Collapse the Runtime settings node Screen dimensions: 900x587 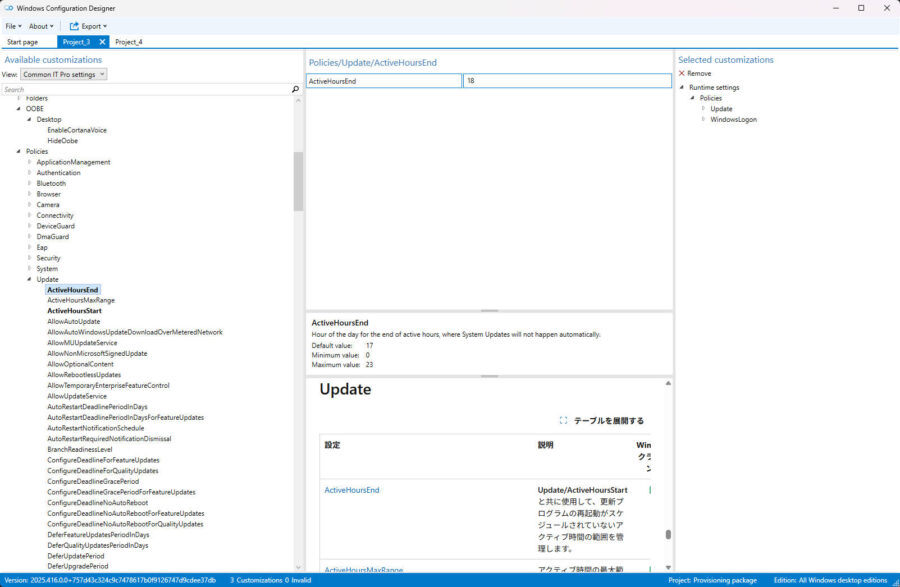pos(682,87)
